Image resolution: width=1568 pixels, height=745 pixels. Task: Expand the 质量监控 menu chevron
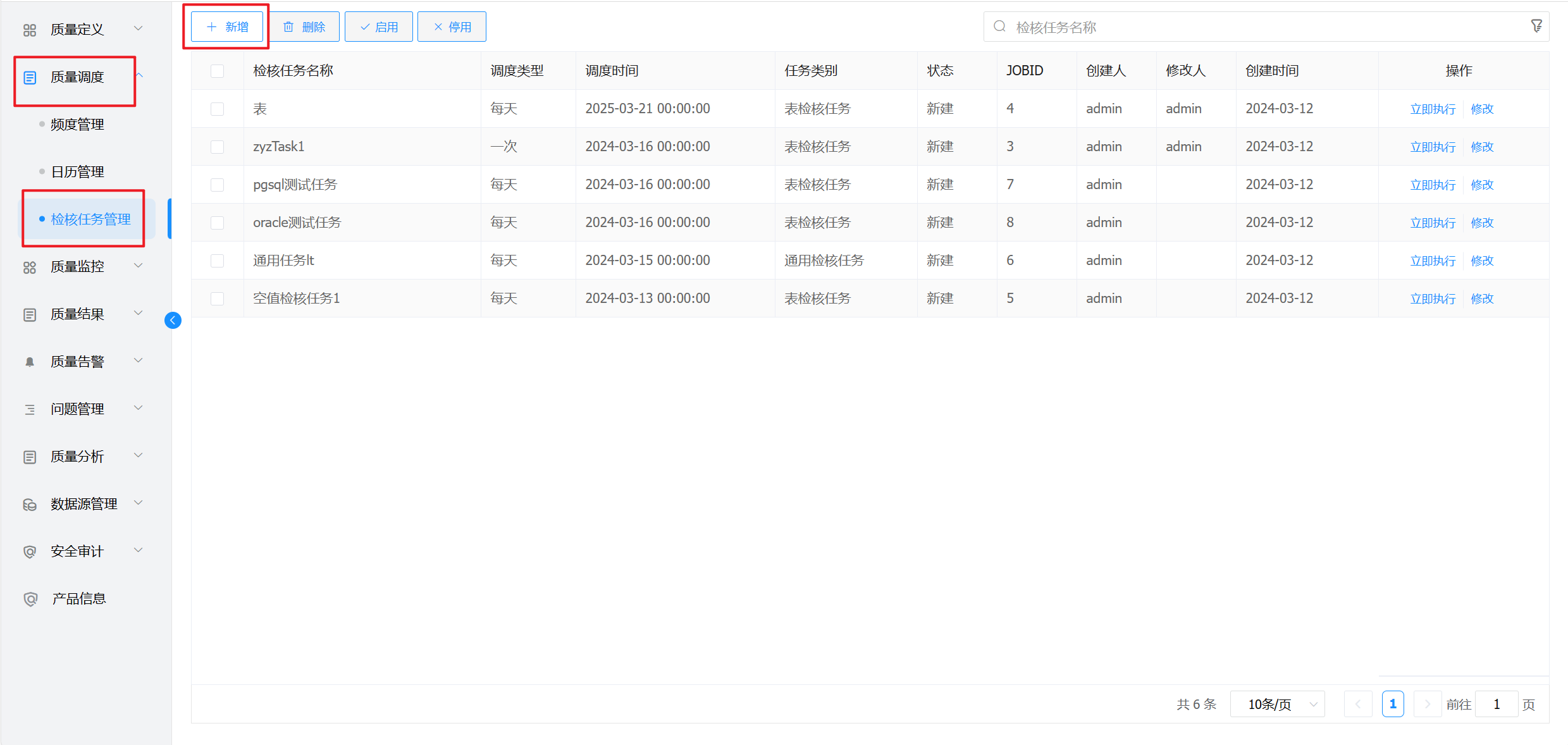click(139, 266)
